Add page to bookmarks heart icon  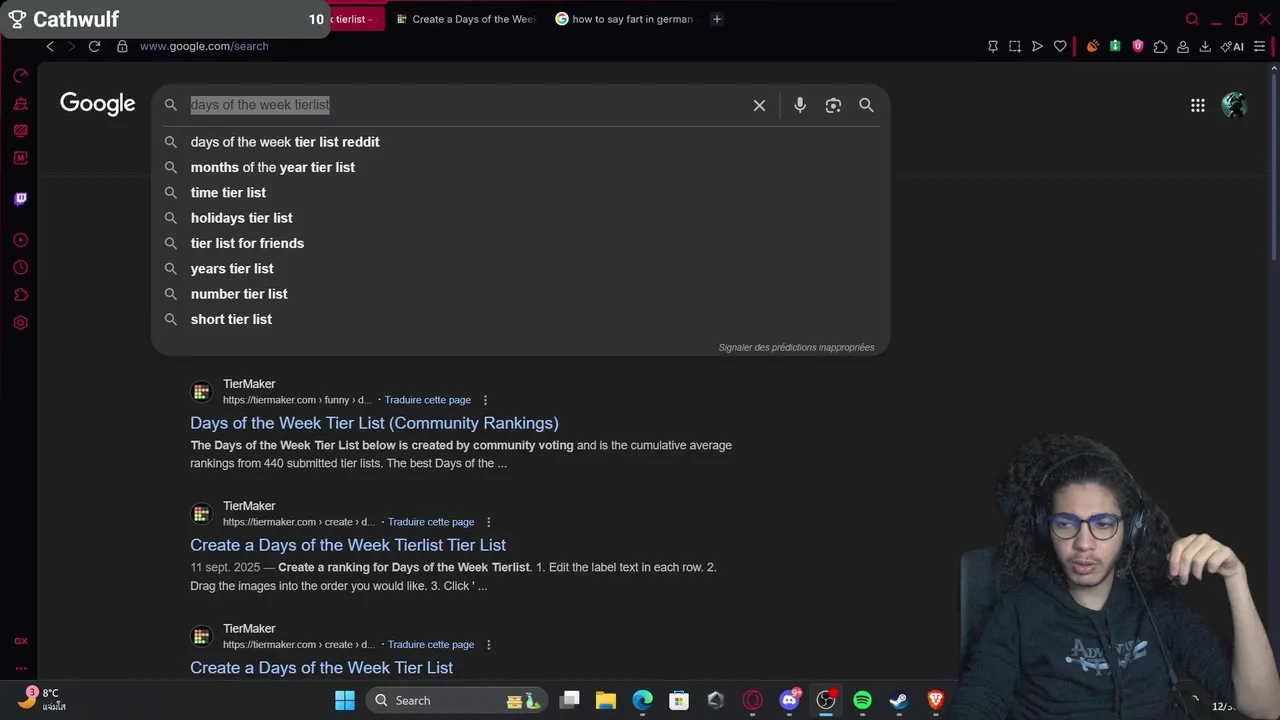[1060, 46]
